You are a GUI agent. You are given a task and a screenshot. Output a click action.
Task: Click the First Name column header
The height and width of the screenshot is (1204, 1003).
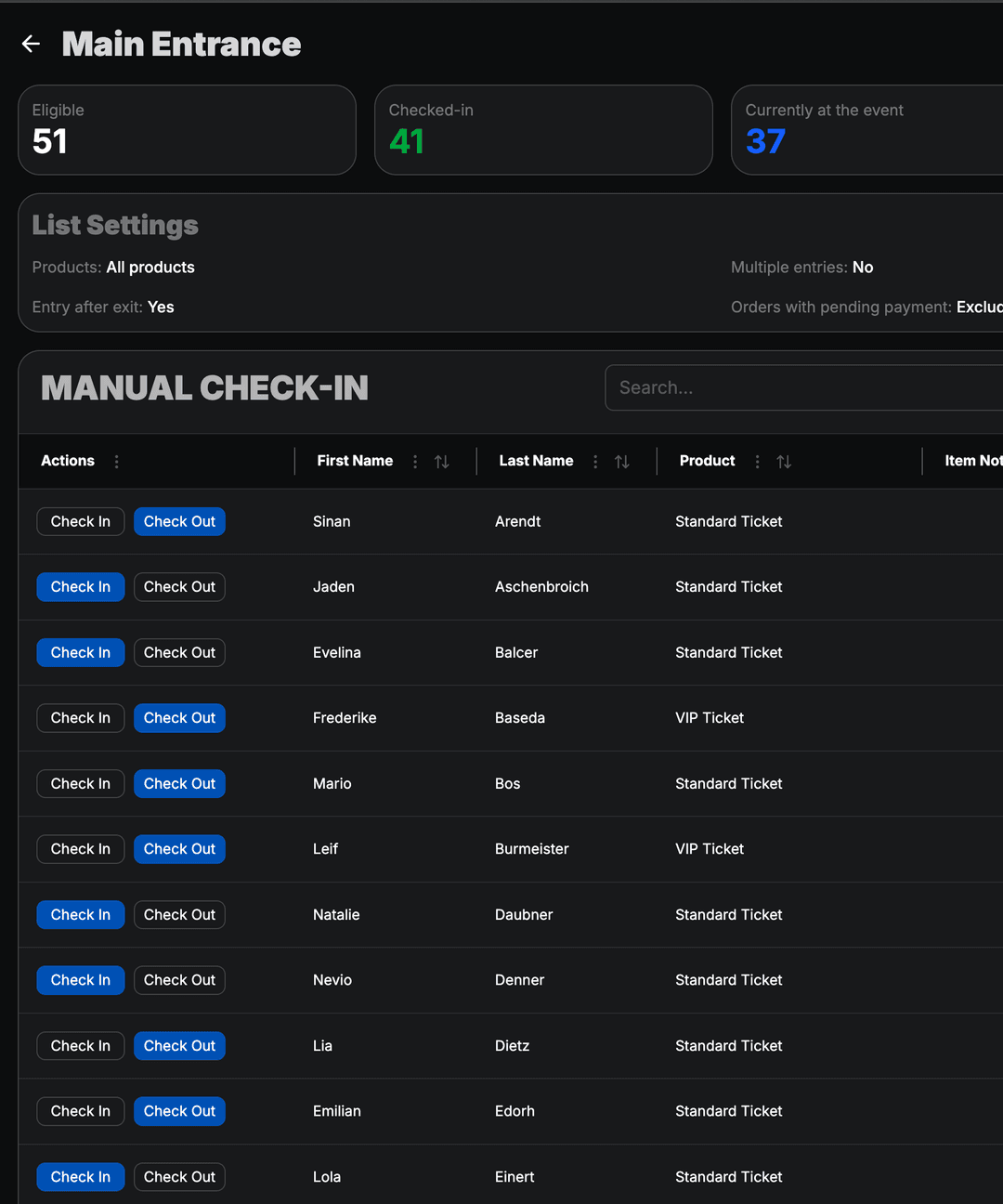click(x=355, y=461)
